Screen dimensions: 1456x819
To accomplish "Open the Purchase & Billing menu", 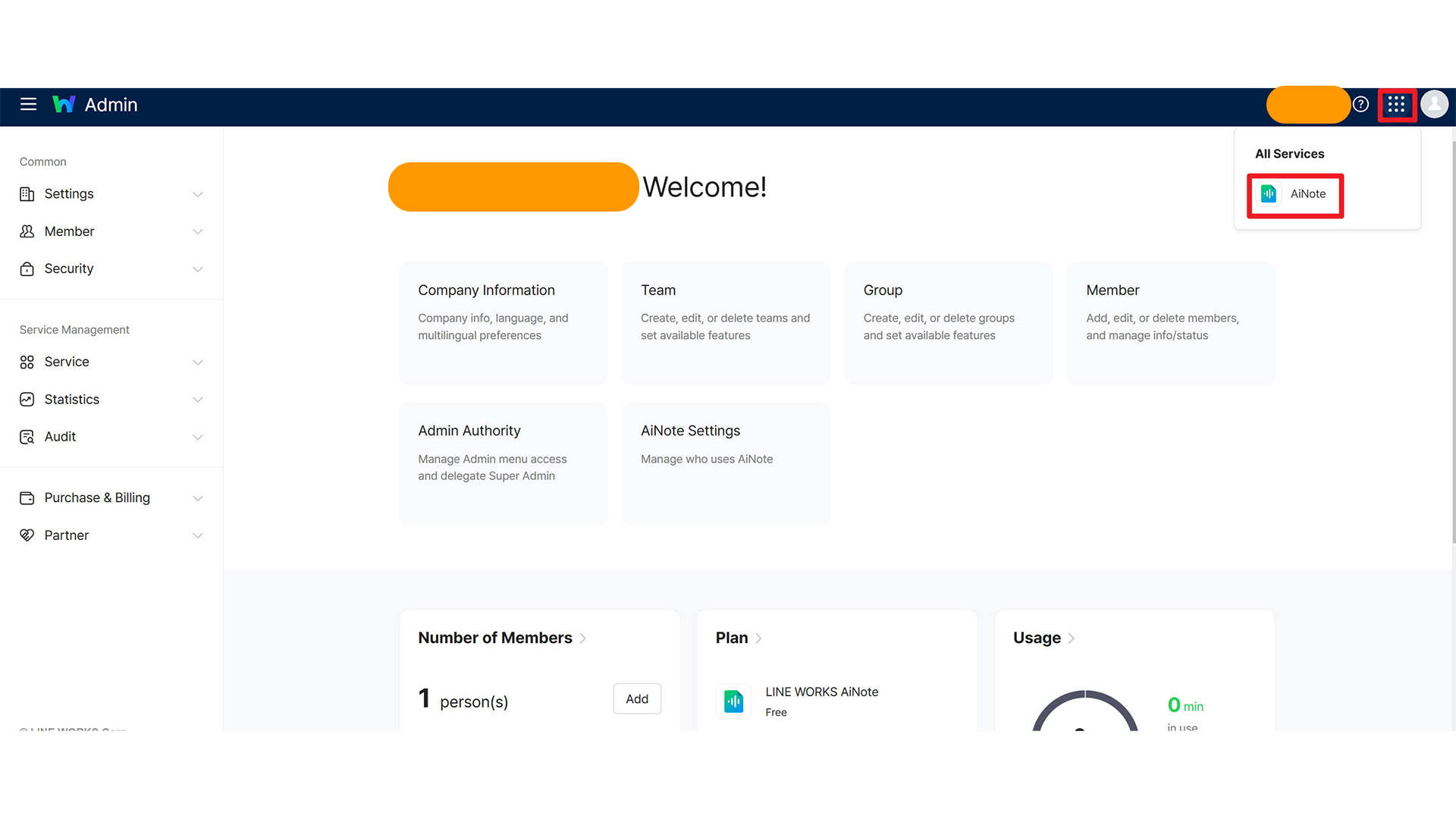I will [111, 498].
